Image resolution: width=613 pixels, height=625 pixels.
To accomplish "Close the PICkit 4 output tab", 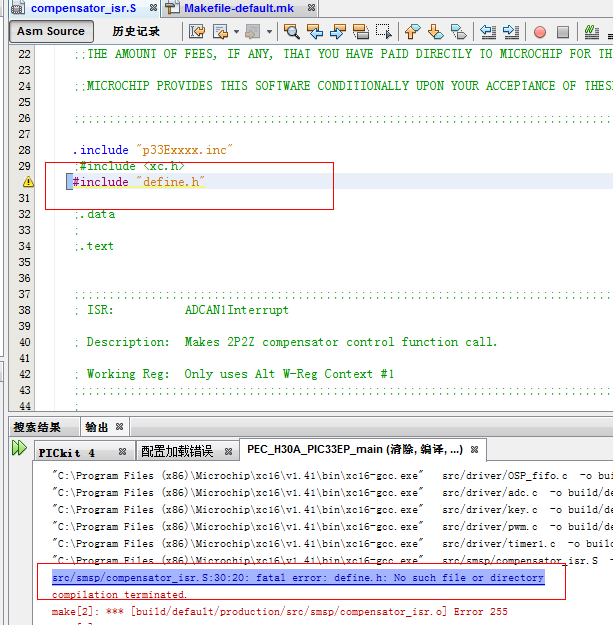I will coord(122,452).
